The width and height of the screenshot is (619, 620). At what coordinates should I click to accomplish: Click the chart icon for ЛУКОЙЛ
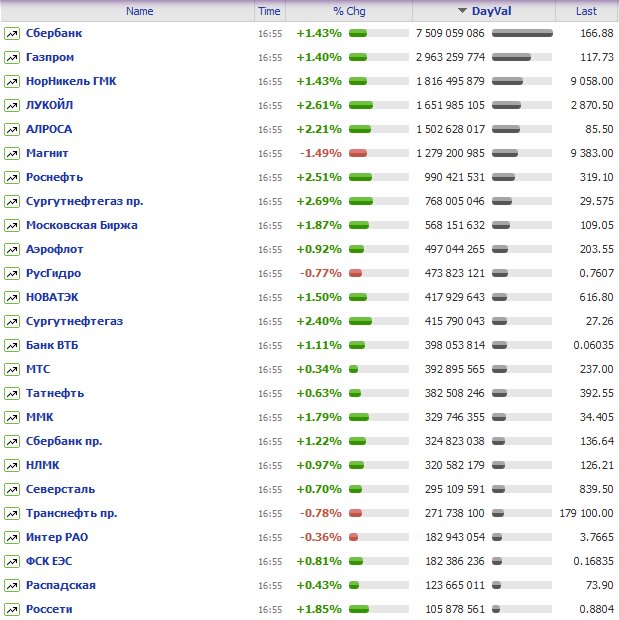[x=12, y=105]
